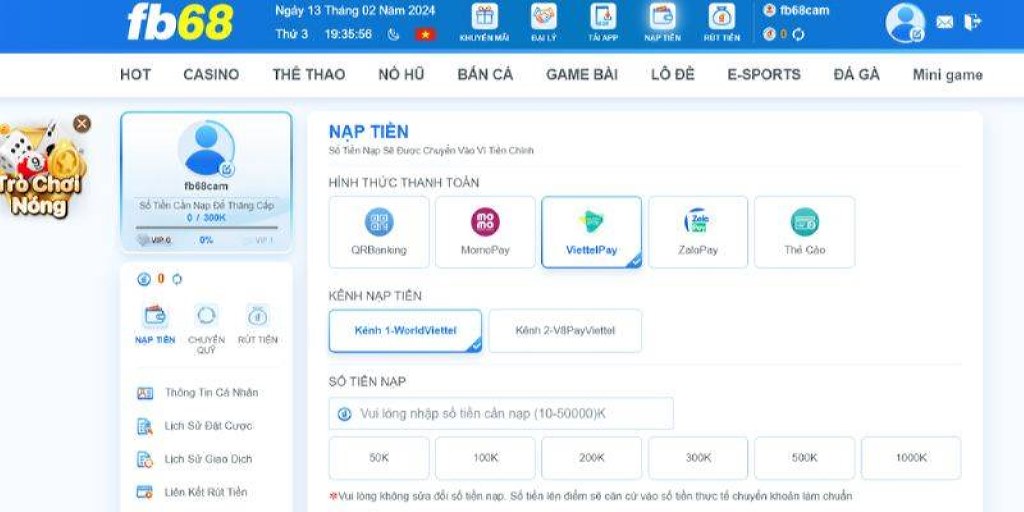Viewport: 1024px width, 512px height.
Task: Pick ZaloPay payment option
Action: (697, 232)
